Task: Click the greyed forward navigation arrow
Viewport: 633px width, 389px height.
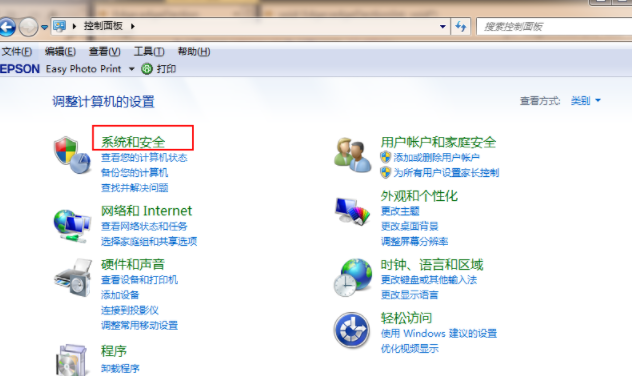Action: 28,27
